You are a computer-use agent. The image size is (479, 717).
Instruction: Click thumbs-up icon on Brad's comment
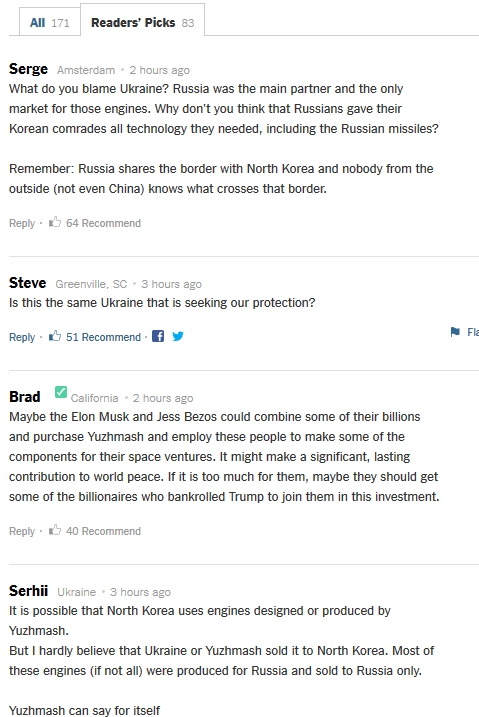[55, 530]
